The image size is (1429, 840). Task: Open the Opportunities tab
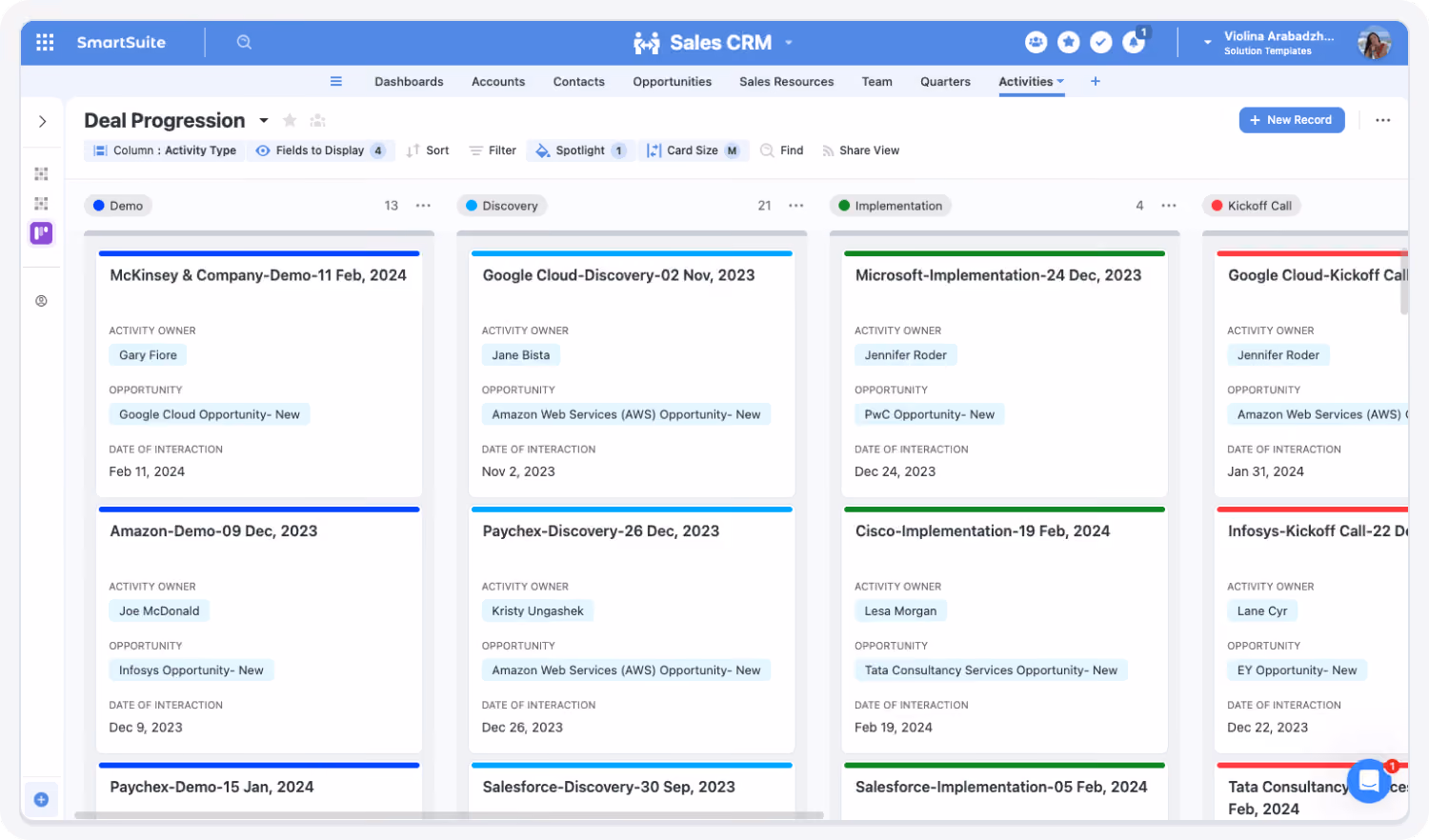(x=673, y=82)
